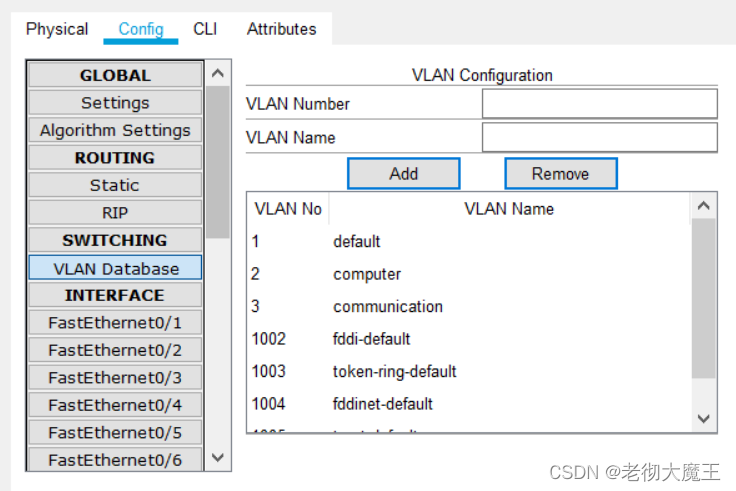
Task: Open RIP routing configuration
Action: pyautogui.click(x=115, y=213)
